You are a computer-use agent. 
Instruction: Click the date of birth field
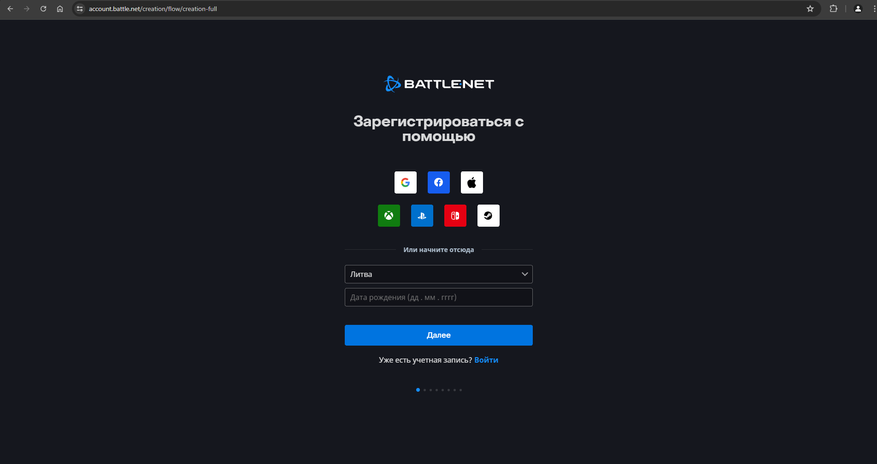438,297
